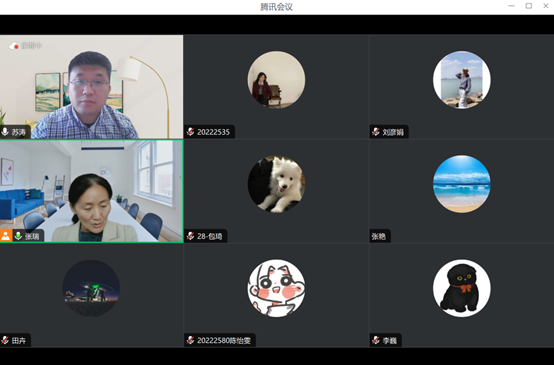Select the cartoon face avatar of 20222580陈怡雯
Screen dimensions: 554x365
tap(276, 288)
